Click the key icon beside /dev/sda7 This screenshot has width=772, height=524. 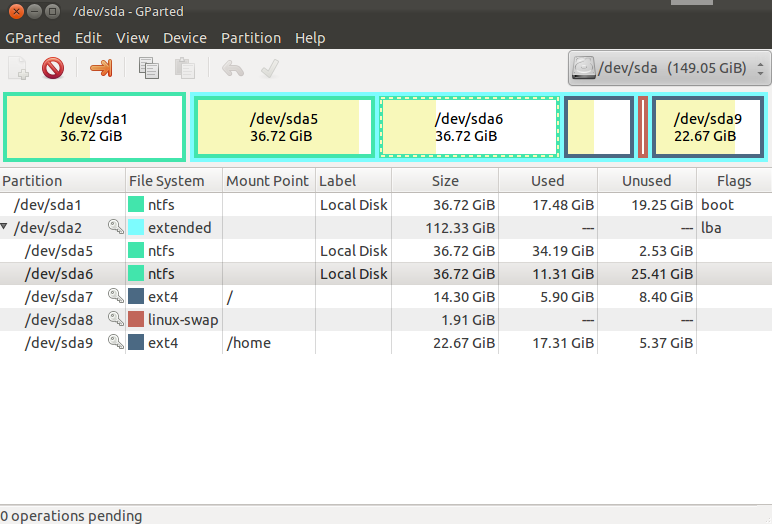115,297
